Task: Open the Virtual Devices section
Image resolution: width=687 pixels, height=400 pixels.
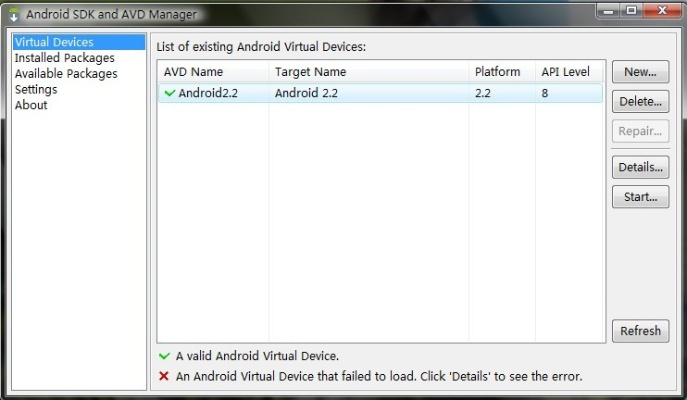Action: [54, 43]
